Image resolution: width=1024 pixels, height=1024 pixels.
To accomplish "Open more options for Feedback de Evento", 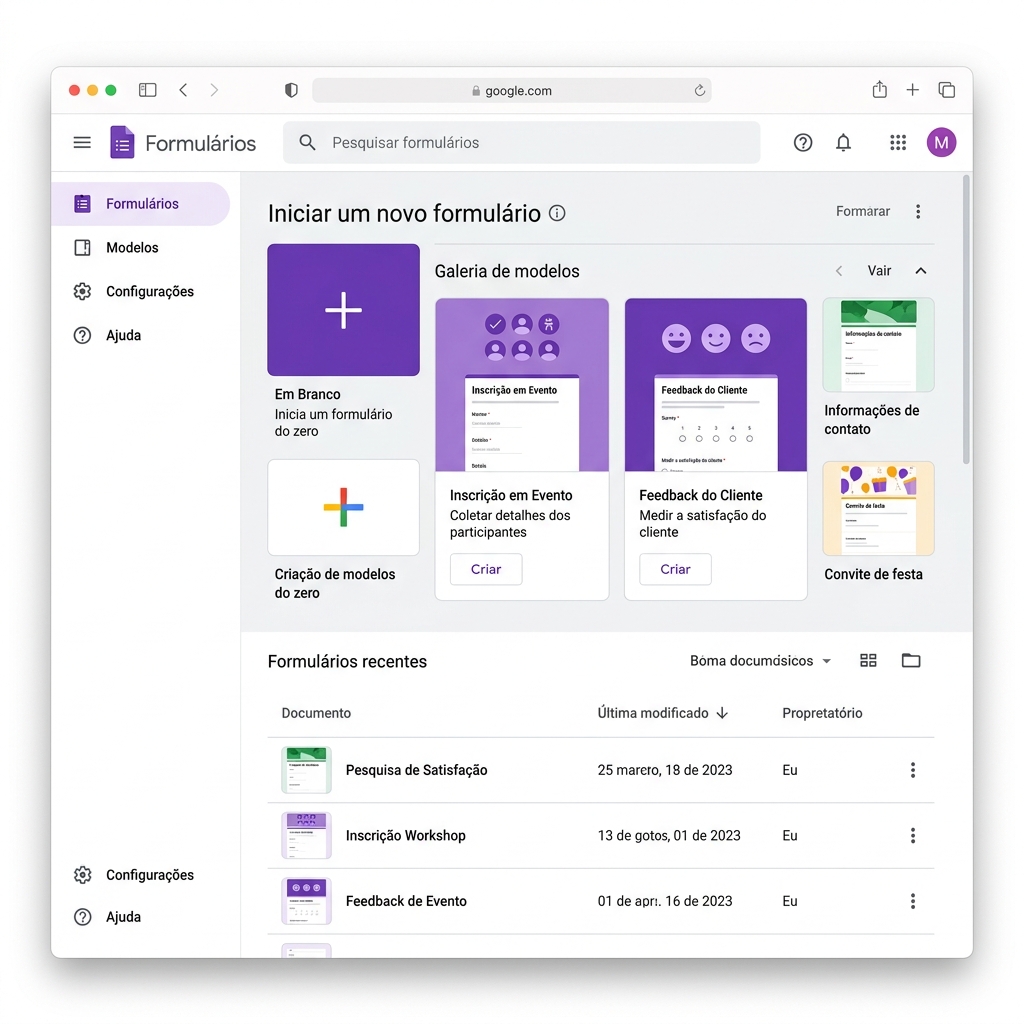I will pos(913,901).
